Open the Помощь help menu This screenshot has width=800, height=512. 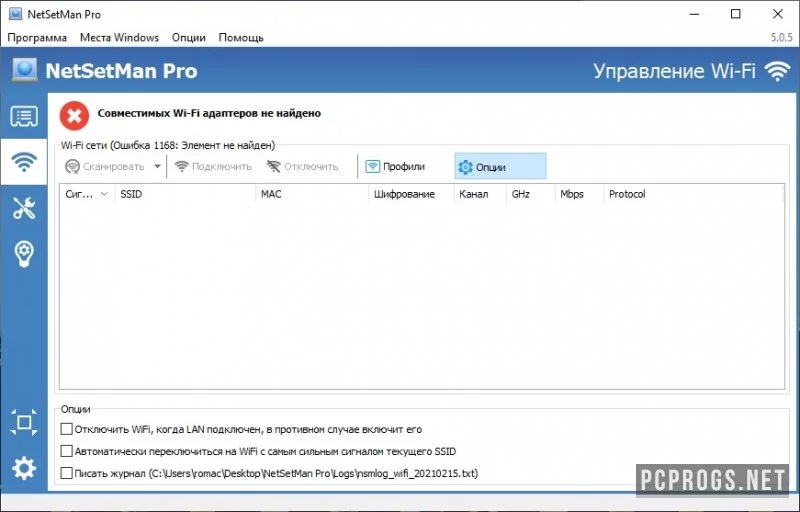pyautogui.click(x=241, y=38)
